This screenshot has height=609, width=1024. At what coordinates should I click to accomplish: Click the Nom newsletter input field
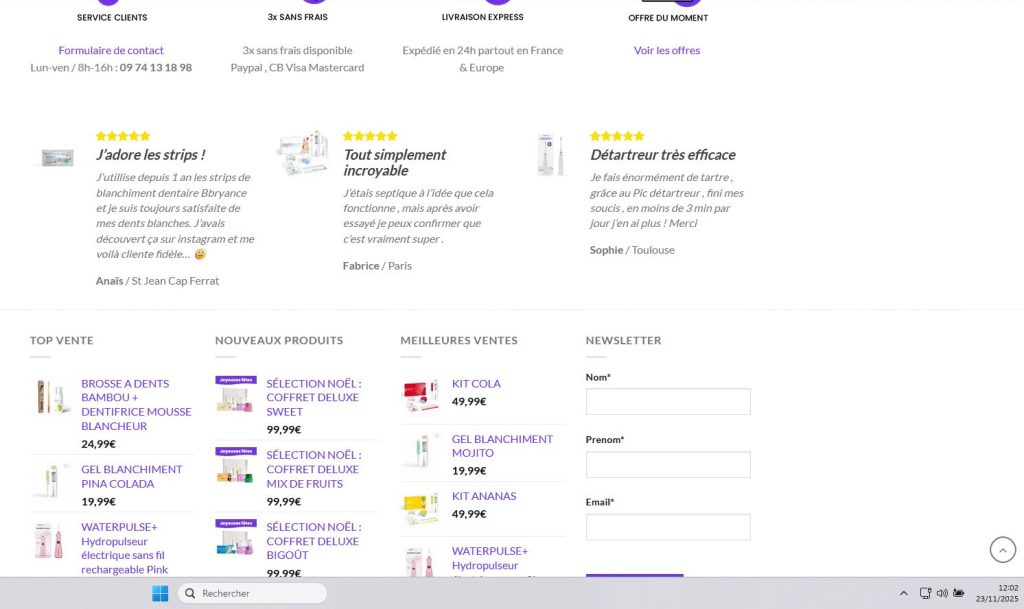[x=668, y=402]
